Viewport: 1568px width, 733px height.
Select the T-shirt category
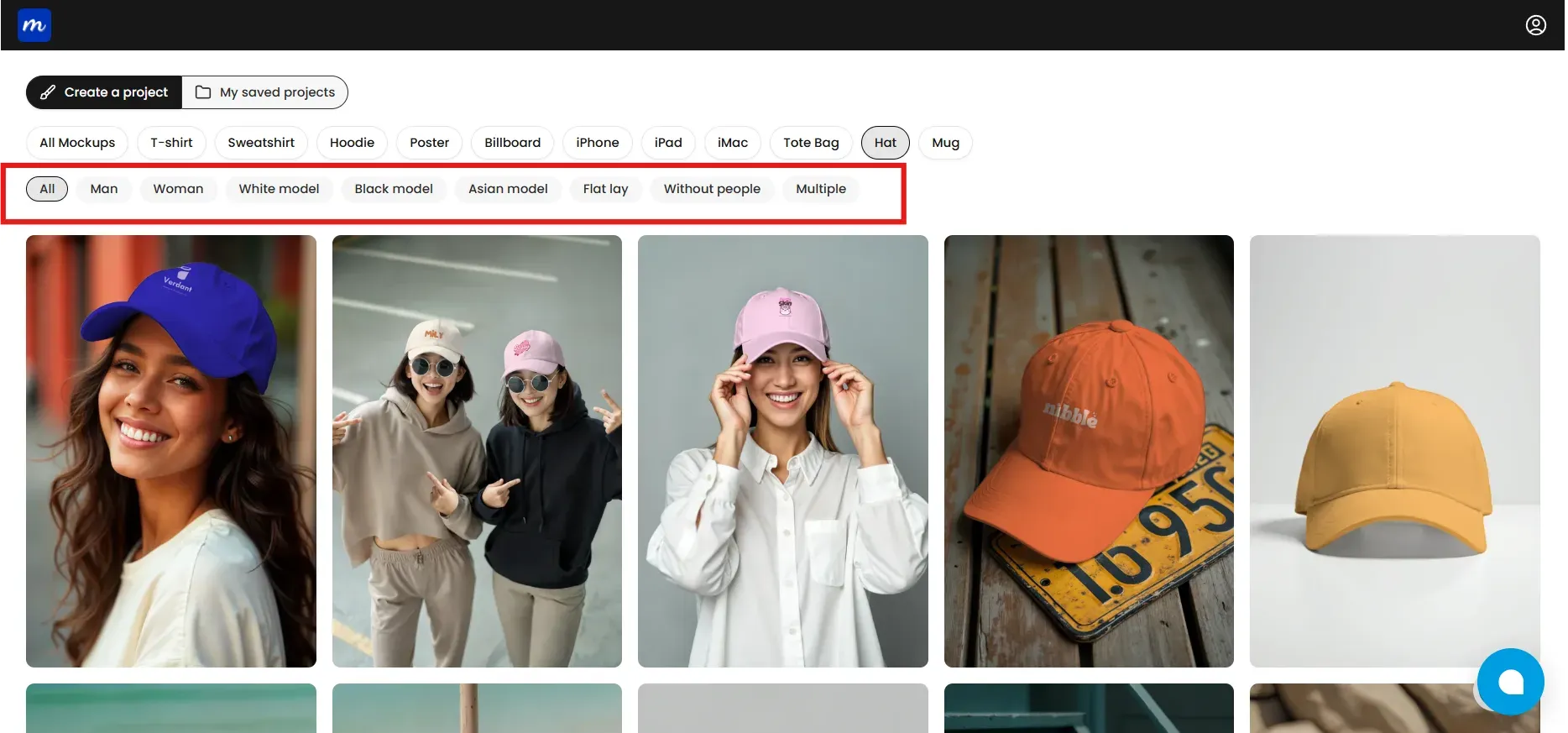click(171, 143)
